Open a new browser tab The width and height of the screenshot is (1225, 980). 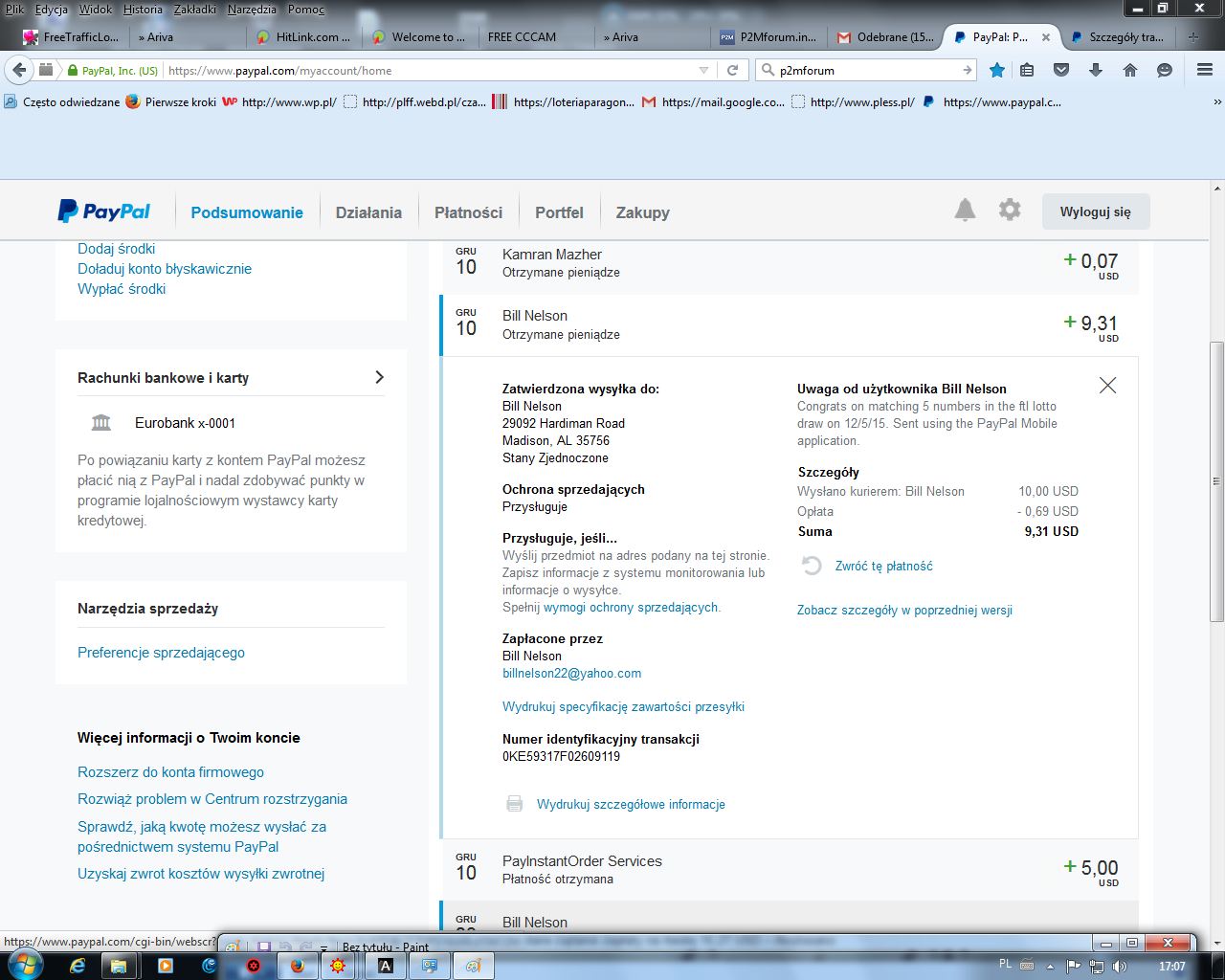(x=1193, y=37)
